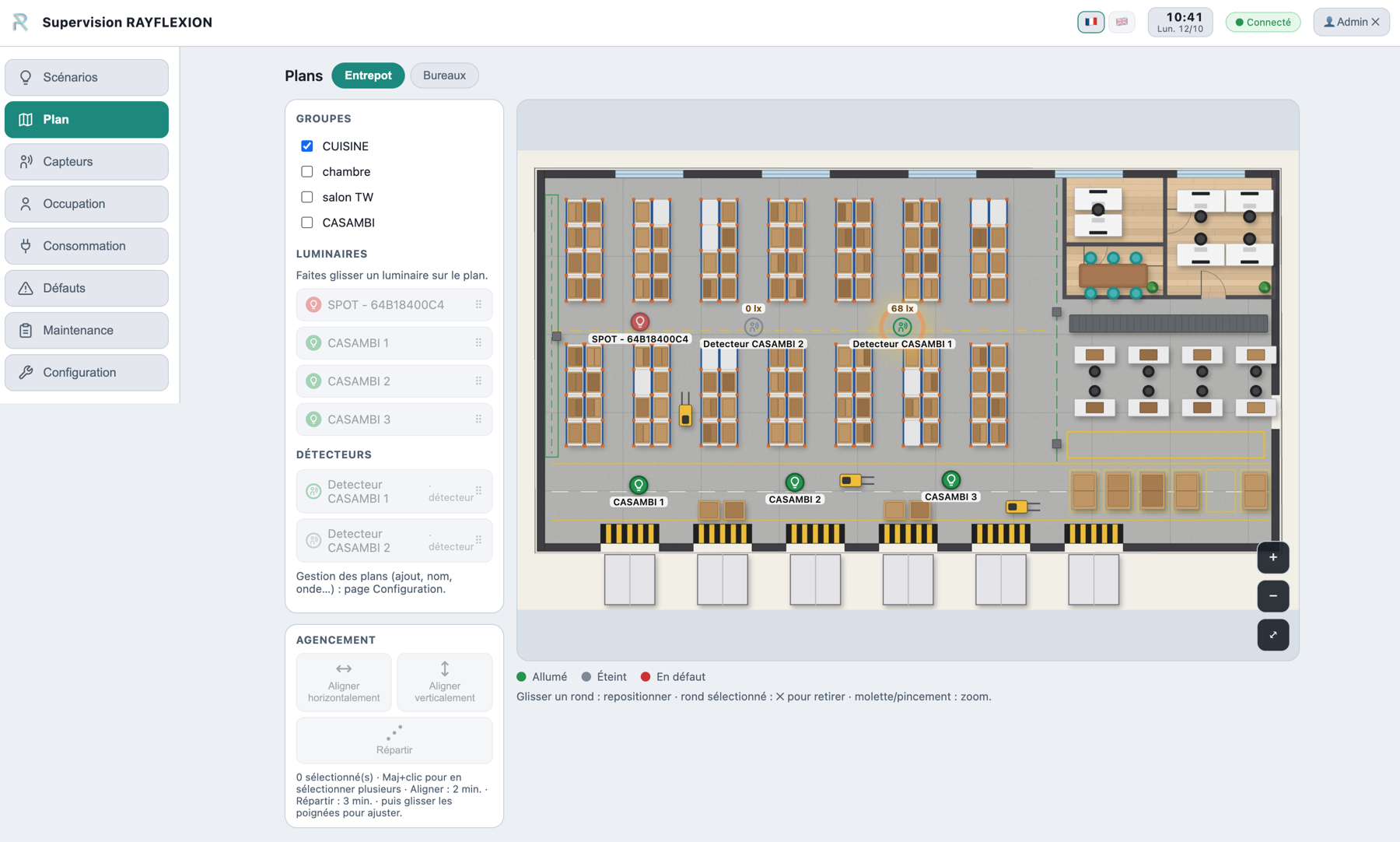This screenshot has width=1400, height=842.
Task: Go to the Occupation page
Action: (86, 204)
